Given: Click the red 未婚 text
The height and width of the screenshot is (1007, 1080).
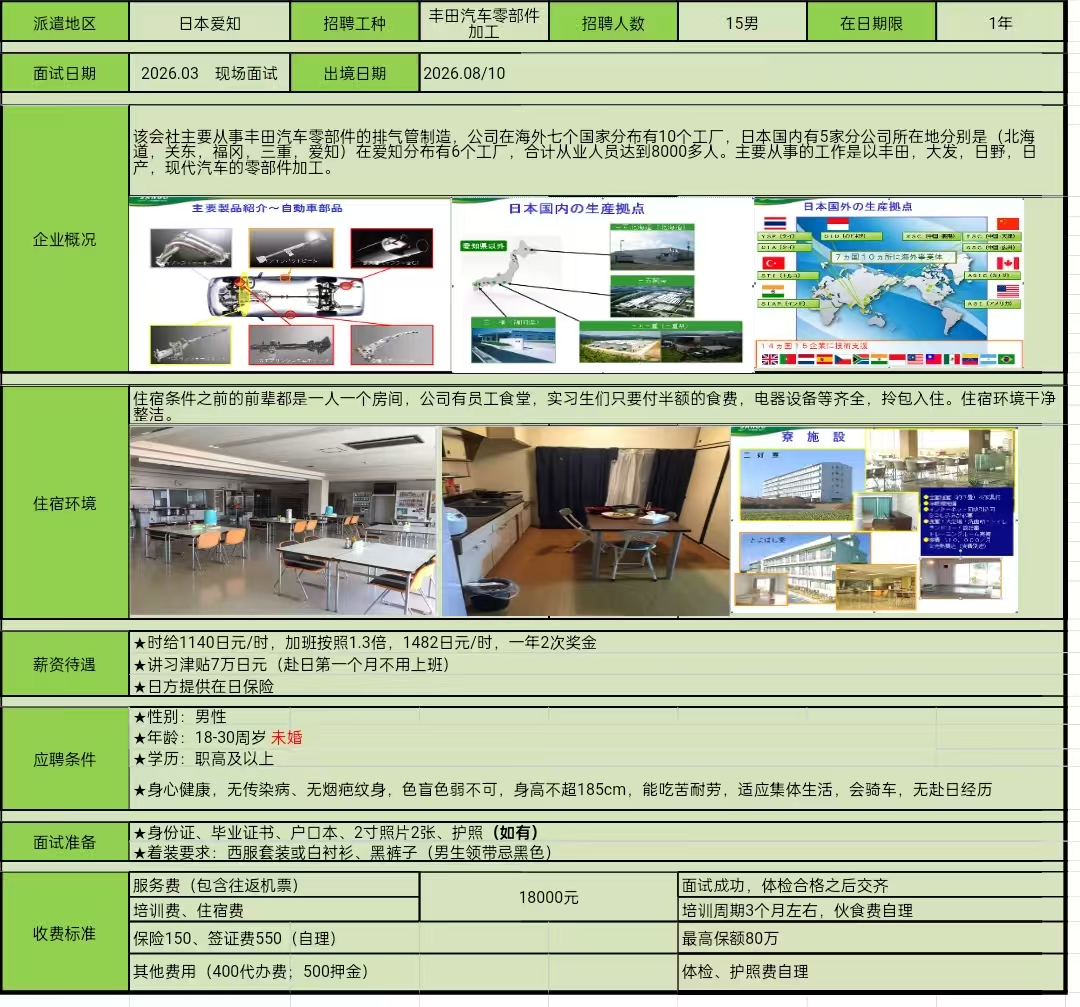Looking at the screenshot, I should point(287,738).
